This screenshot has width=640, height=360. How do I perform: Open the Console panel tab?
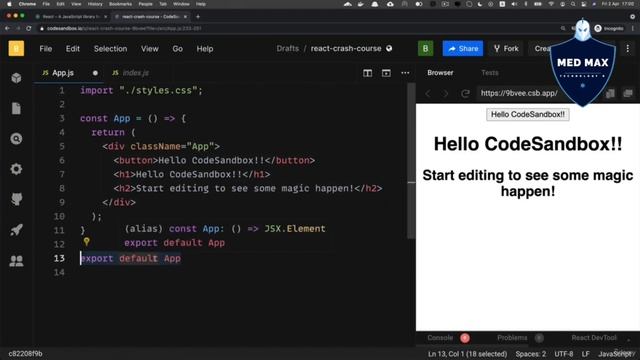[440, 338]
